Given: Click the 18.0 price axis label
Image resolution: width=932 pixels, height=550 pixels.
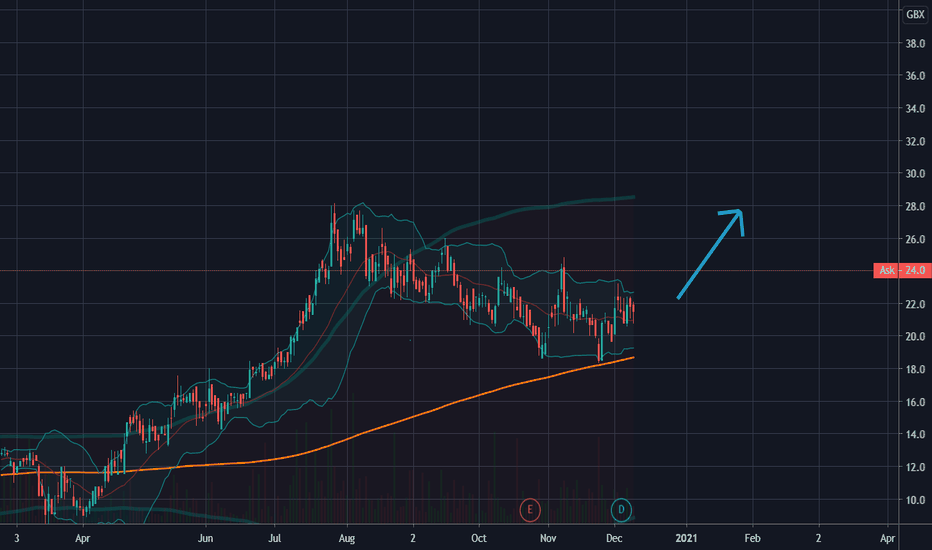Looking at the screenshot, I should coord(915,369).
